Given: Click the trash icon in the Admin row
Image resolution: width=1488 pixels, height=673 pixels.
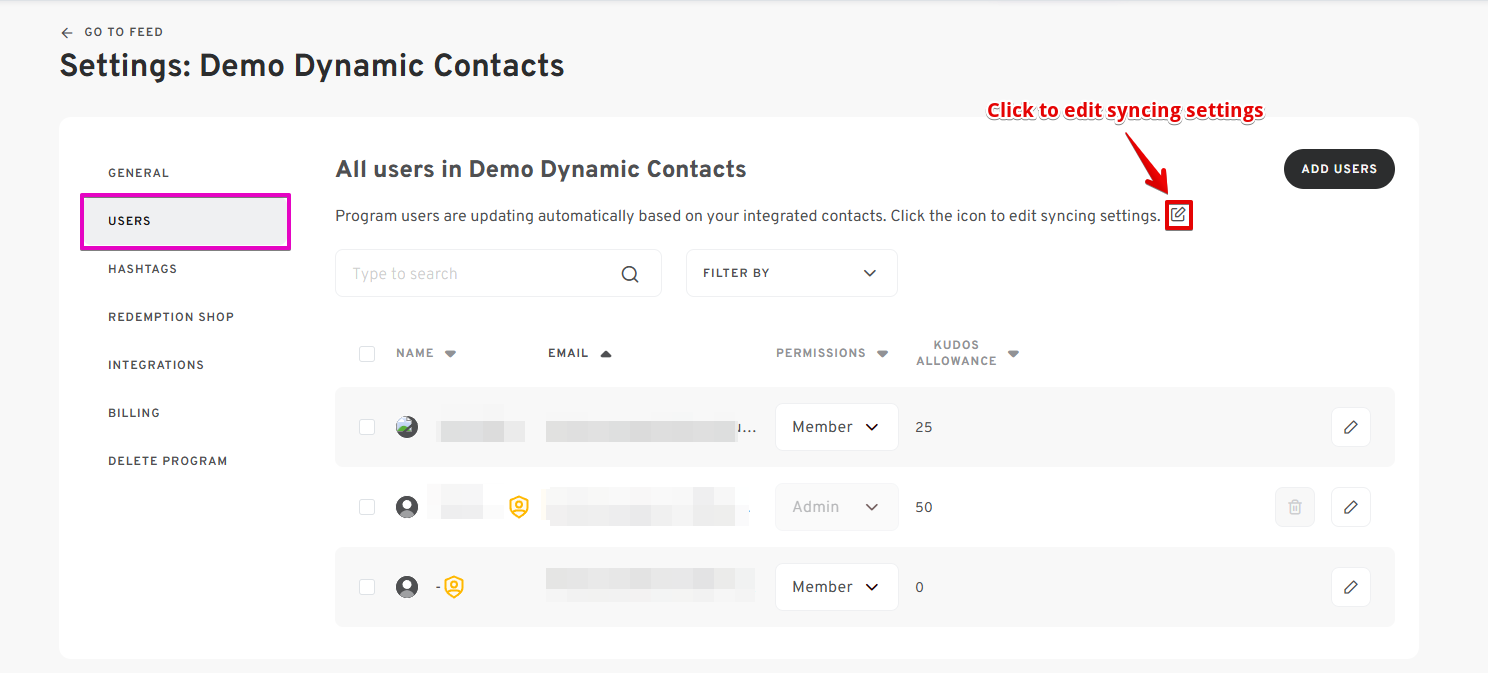Looking at the screenshot, I should 1294,507.
